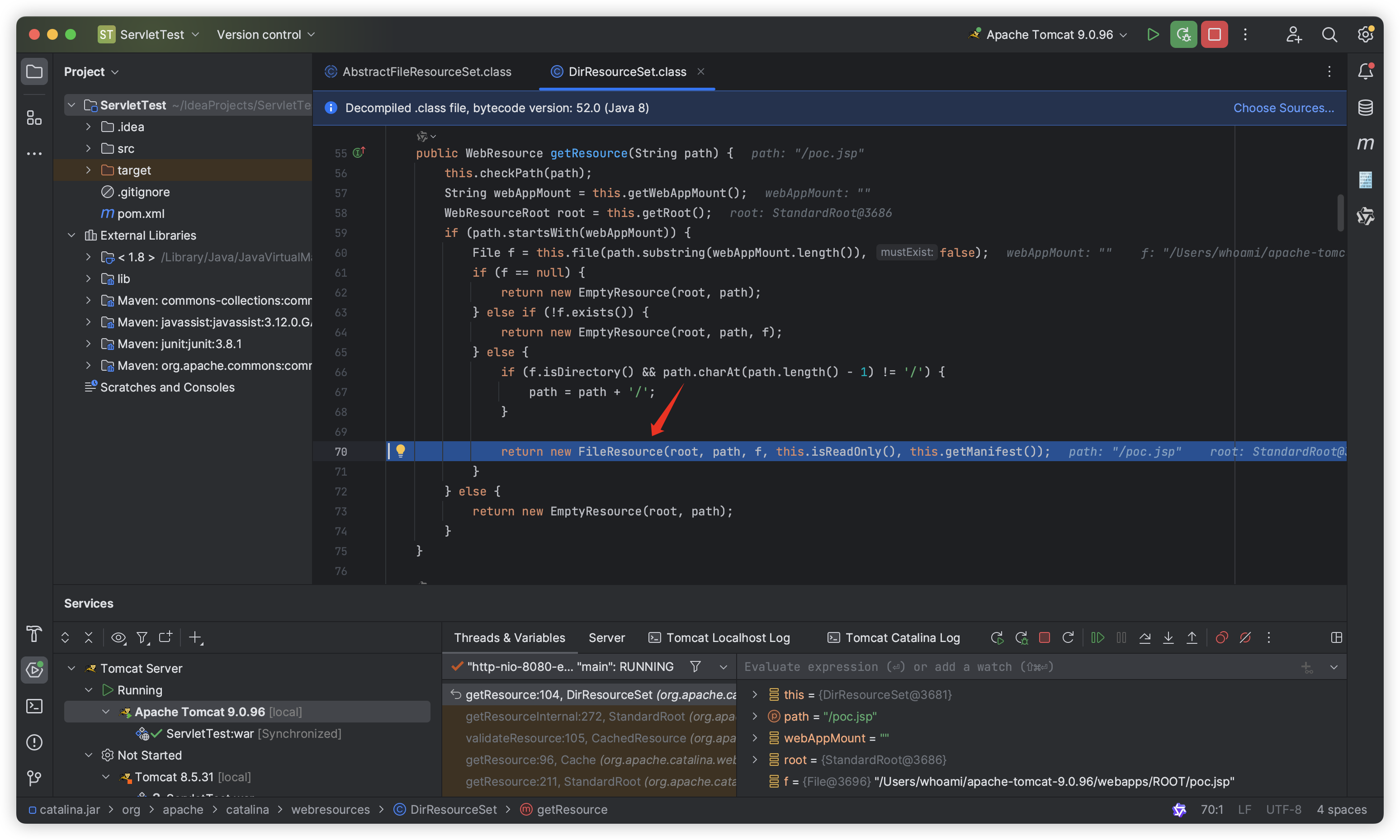1400x840 pixels.
Task: Close the DirResourceSet.class tab
Action: (x=701, y=71)
